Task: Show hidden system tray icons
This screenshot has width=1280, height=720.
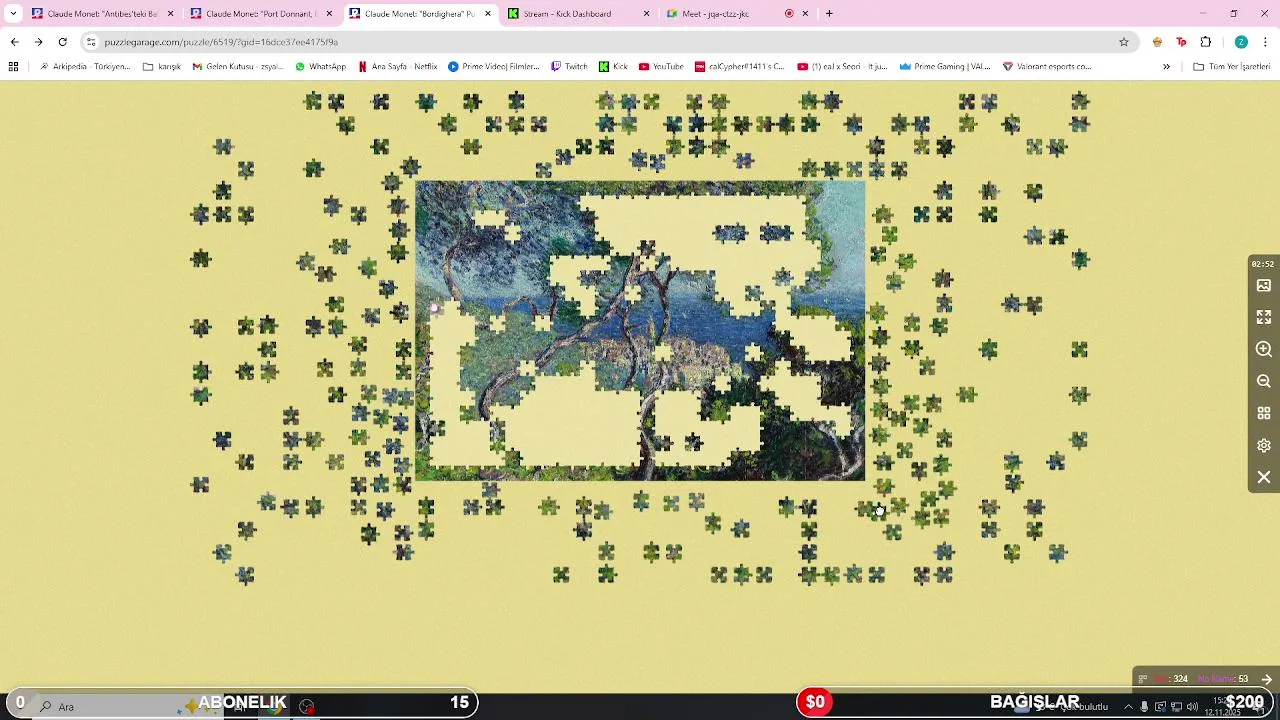Action: point(1128,707)
